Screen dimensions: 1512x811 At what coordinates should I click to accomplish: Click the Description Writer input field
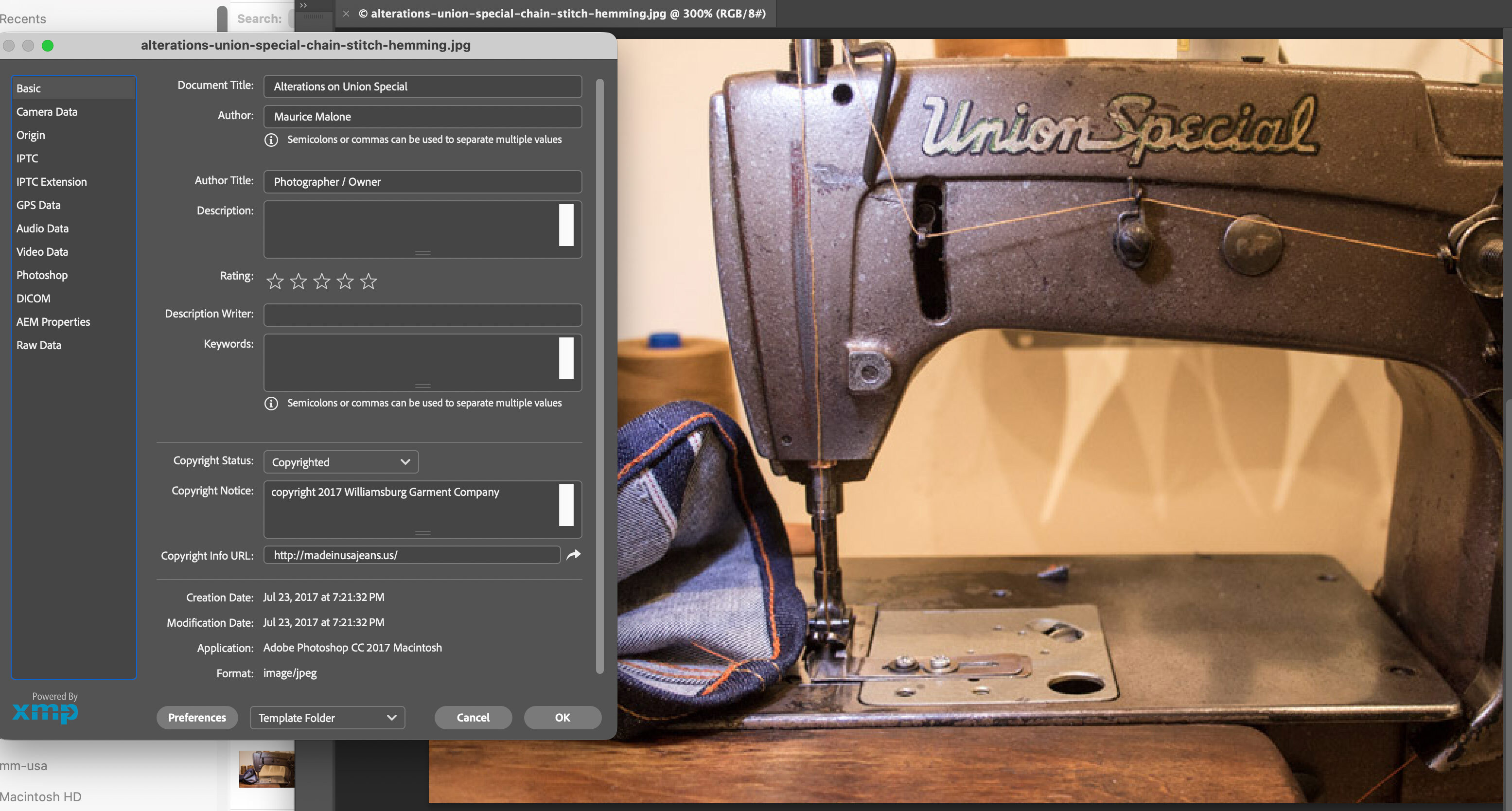click(422, 315)
